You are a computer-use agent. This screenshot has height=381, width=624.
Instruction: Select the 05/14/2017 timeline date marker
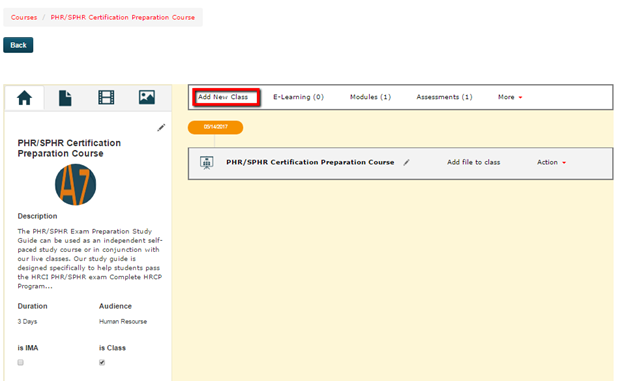coord(215,127)
